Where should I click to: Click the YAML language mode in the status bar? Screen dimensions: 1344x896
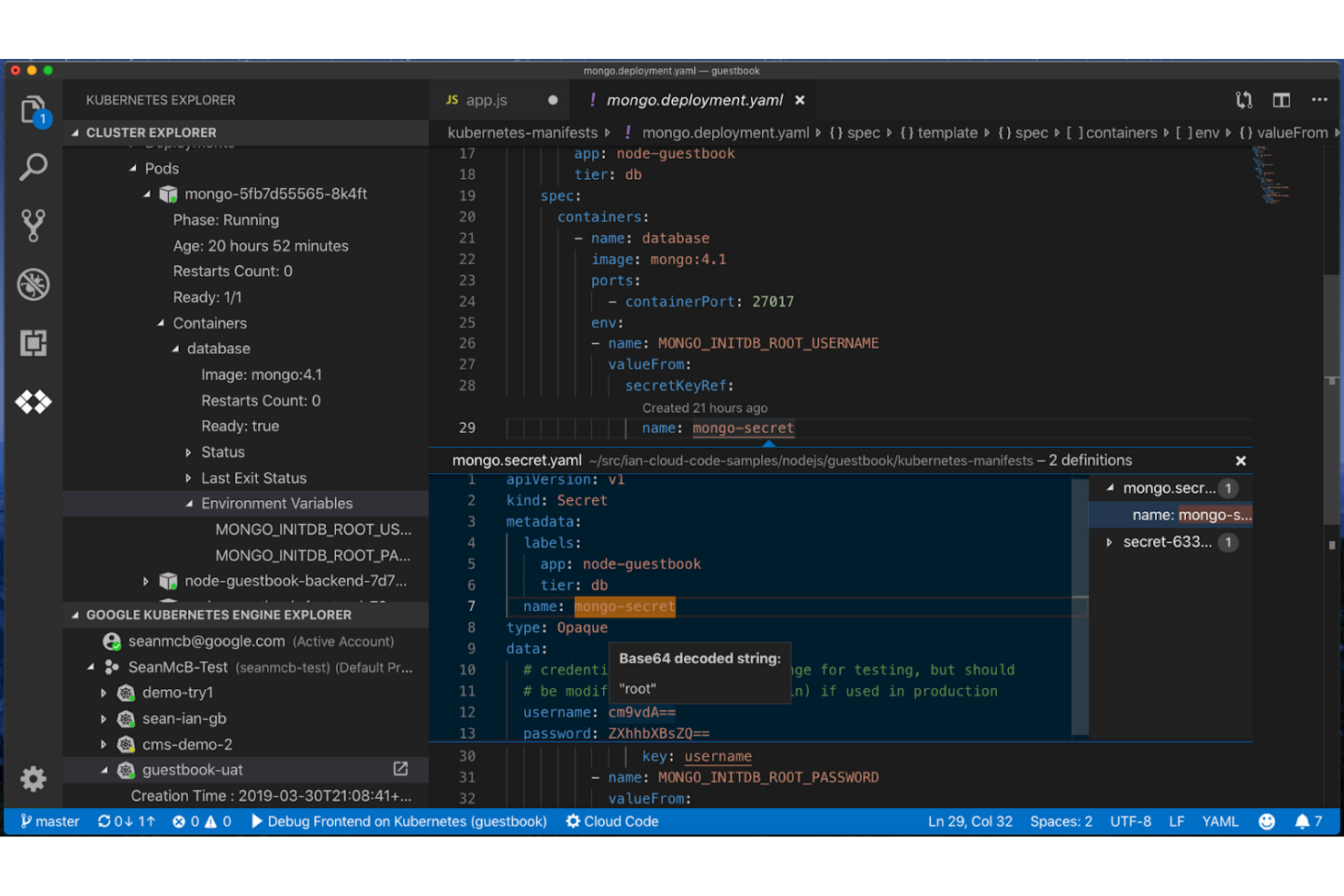pyautogui.click(x=1220, y=822)
